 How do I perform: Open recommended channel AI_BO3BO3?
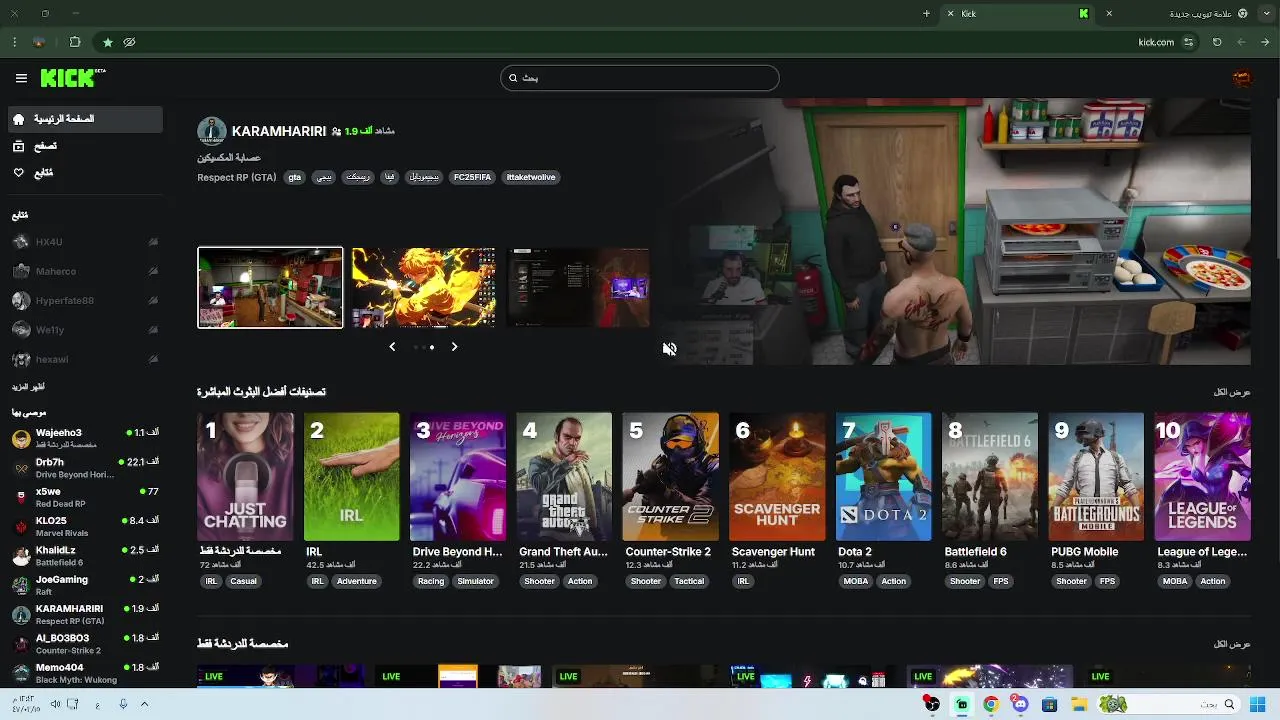pos(85,643)
